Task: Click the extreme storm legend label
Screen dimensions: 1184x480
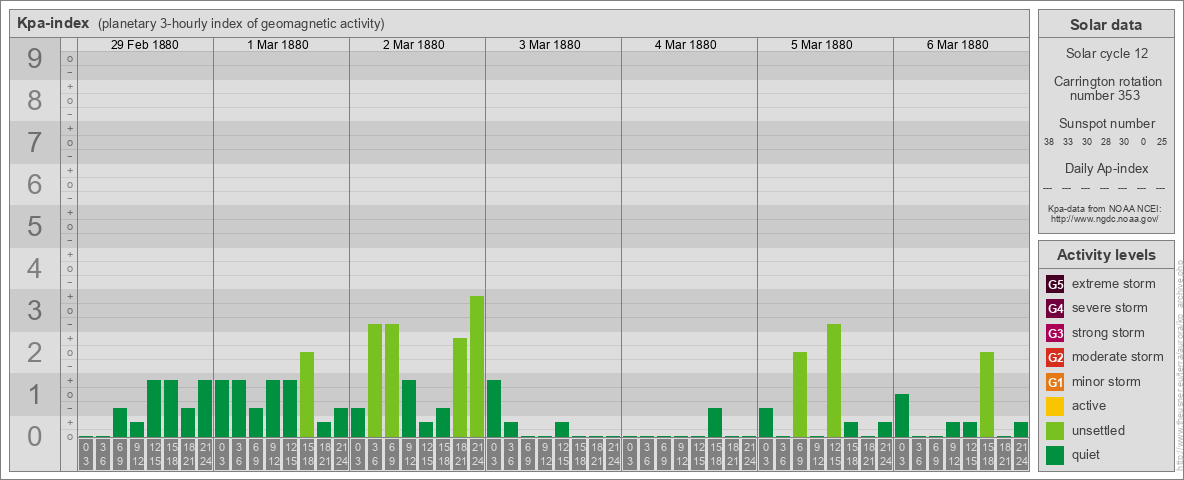Action: point(1113,284)
